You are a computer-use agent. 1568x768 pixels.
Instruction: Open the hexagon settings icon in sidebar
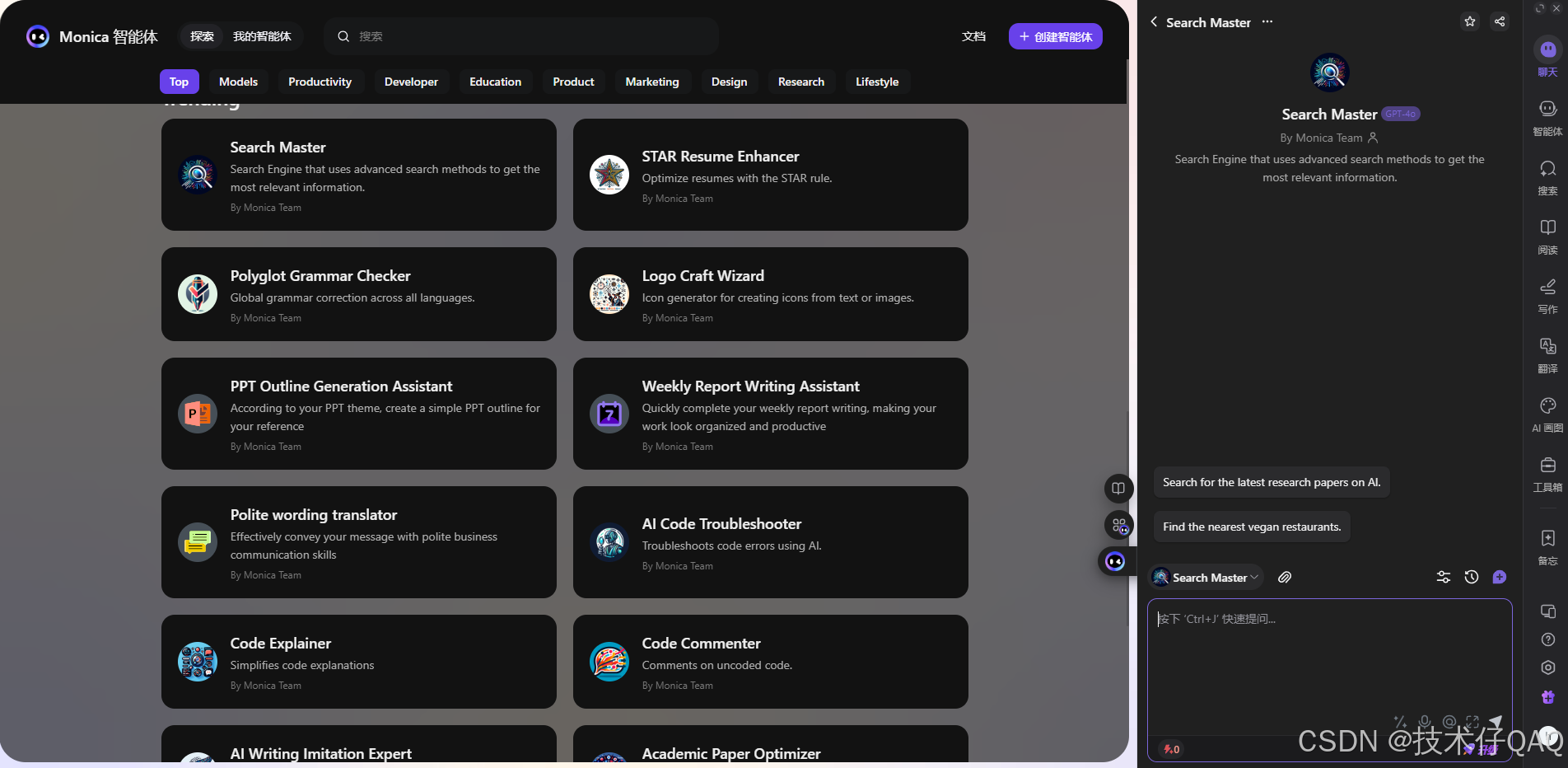[1548, 667]
